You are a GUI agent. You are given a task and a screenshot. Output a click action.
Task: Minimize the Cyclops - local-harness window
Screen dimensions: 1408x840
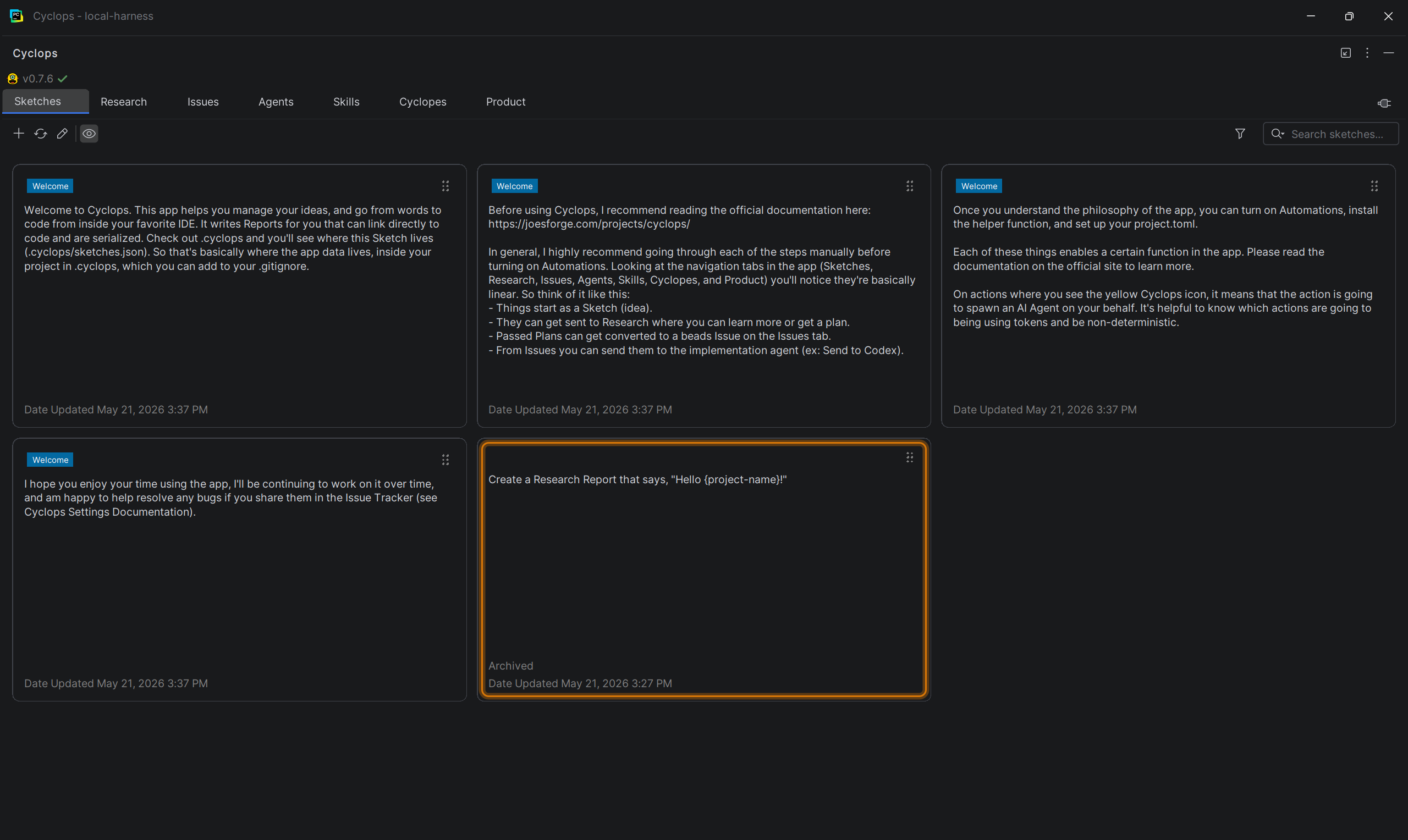pyautogui.click(x=1311, y=16)
